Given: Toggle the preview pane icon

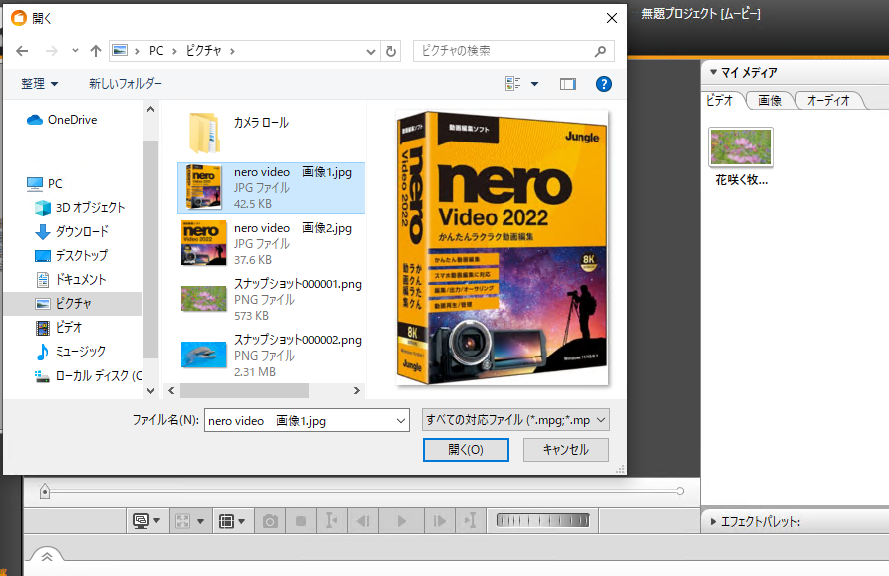Looking at the screenshot, I should [x=568, y=84].
